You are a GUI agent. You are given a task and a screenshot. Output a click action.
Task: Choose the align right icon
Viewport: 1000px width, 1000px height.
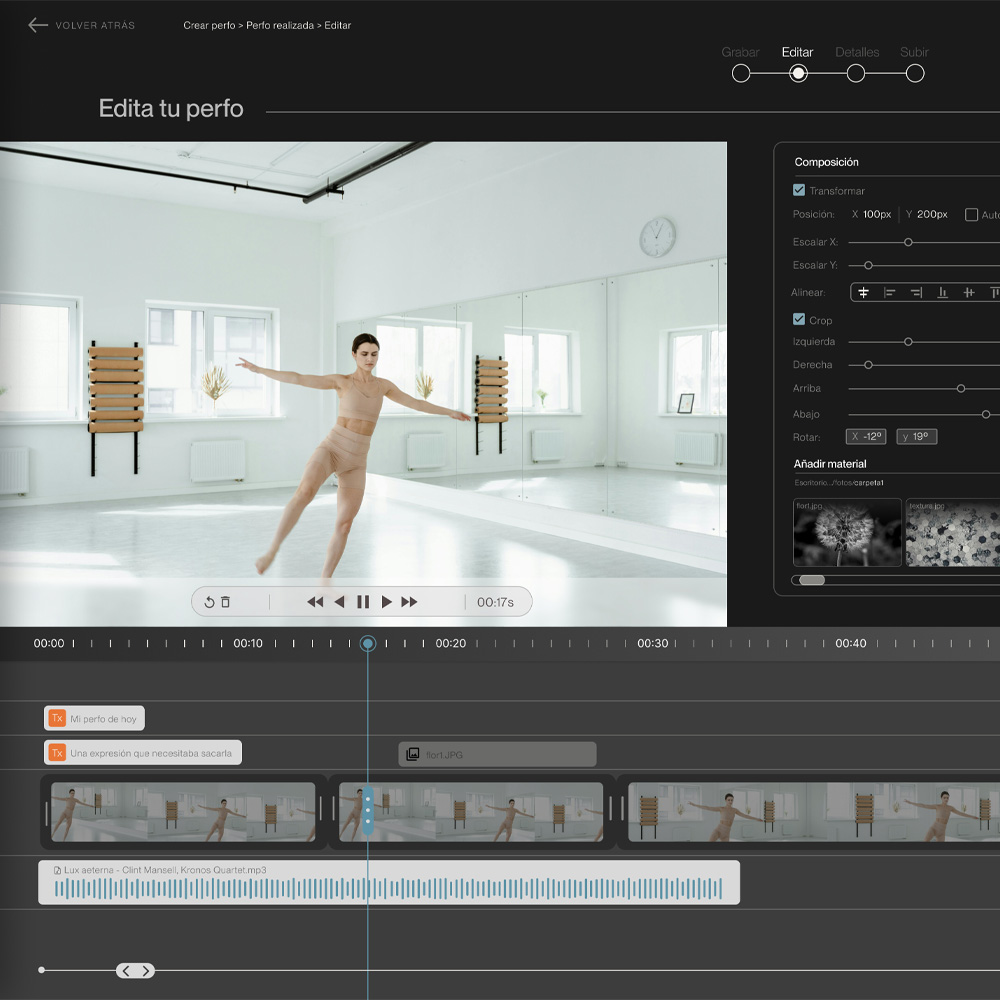[916, 292]
